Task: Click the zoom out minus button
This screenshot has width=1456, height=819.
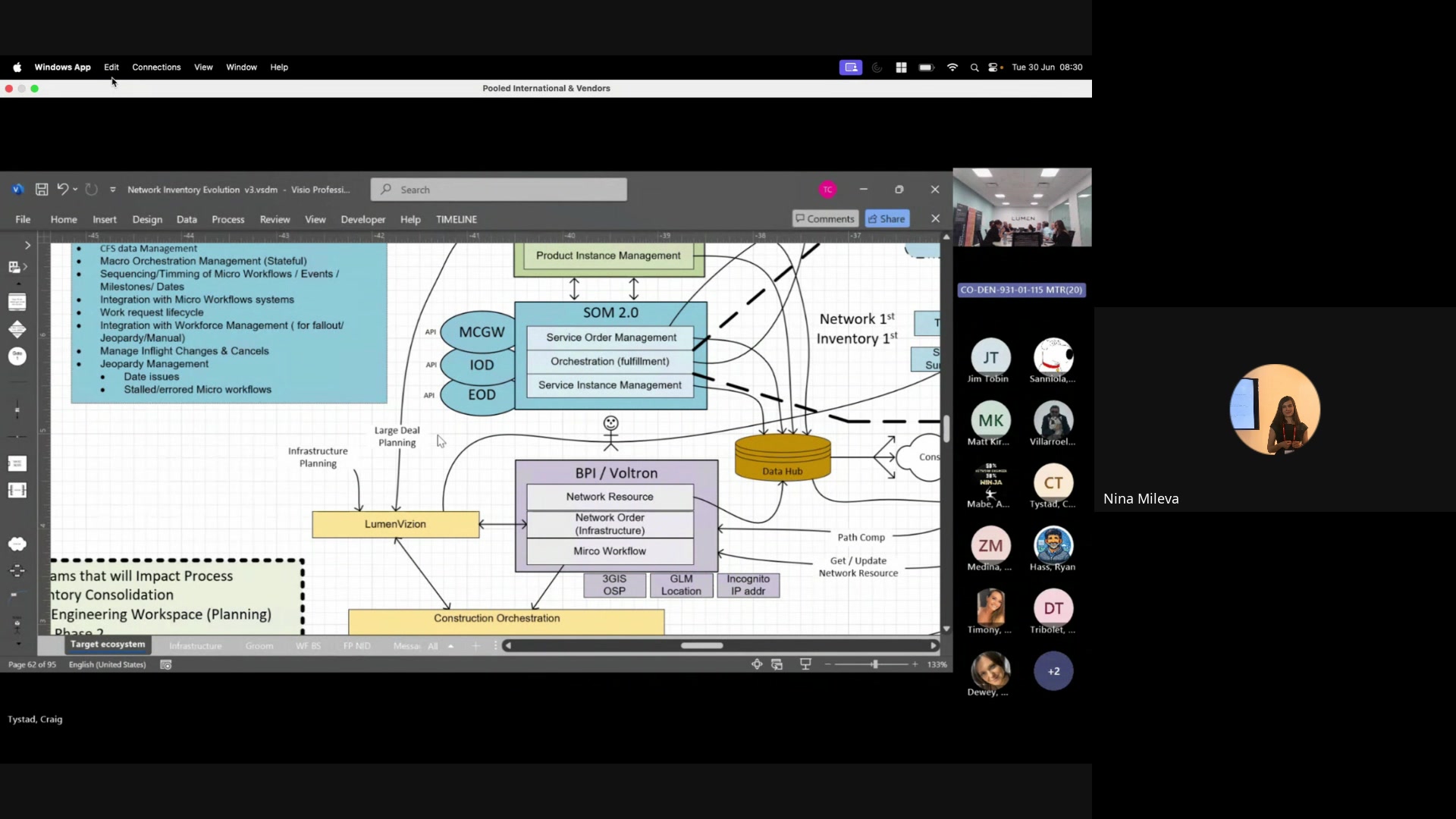Action: pyautogui.click(x=827, y=664)
